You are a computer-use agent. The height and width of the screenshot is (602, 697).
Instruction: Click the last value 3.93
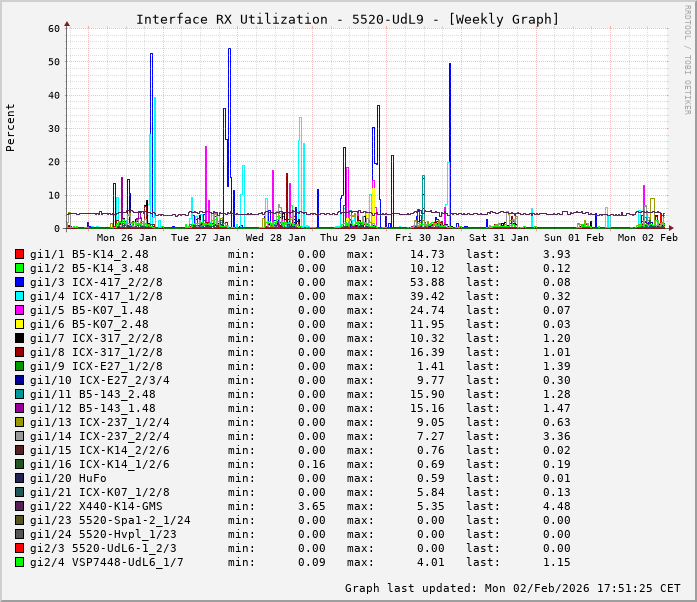point(557,254)
